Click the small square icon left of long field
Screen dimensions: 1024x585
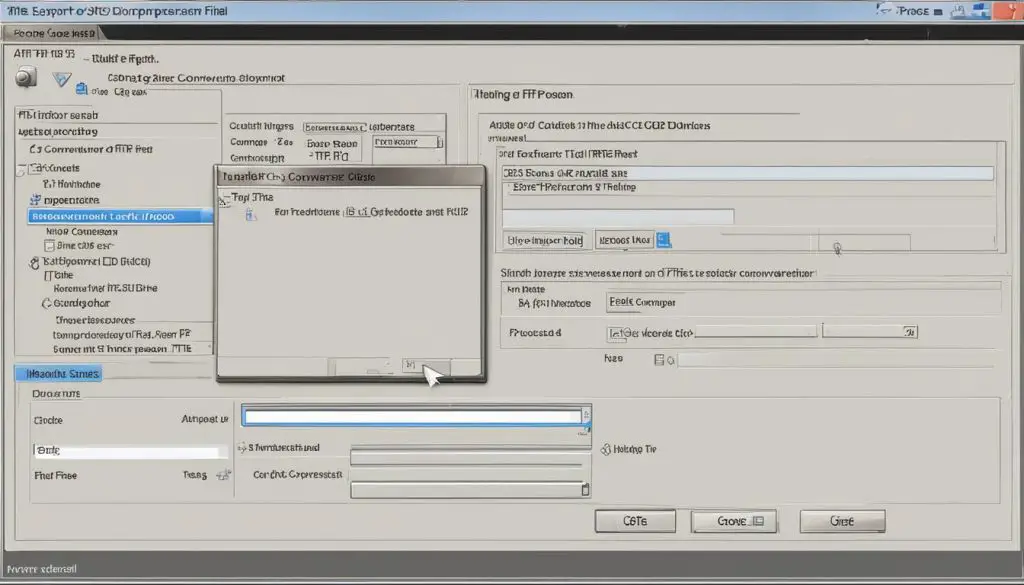(x=659, y=360)
